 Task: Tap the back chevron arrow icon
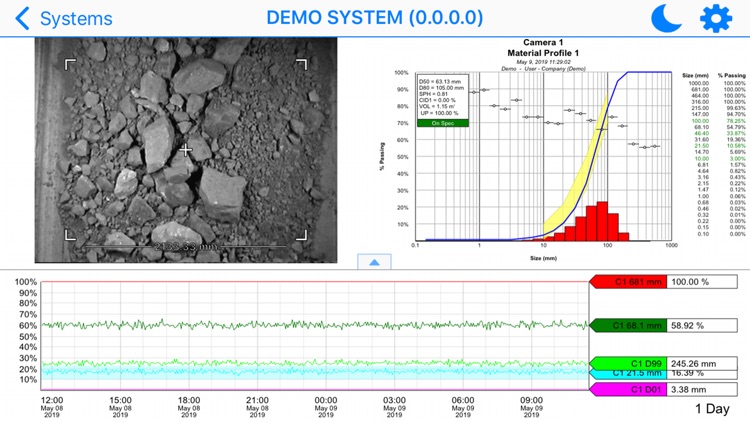point(22,18)
